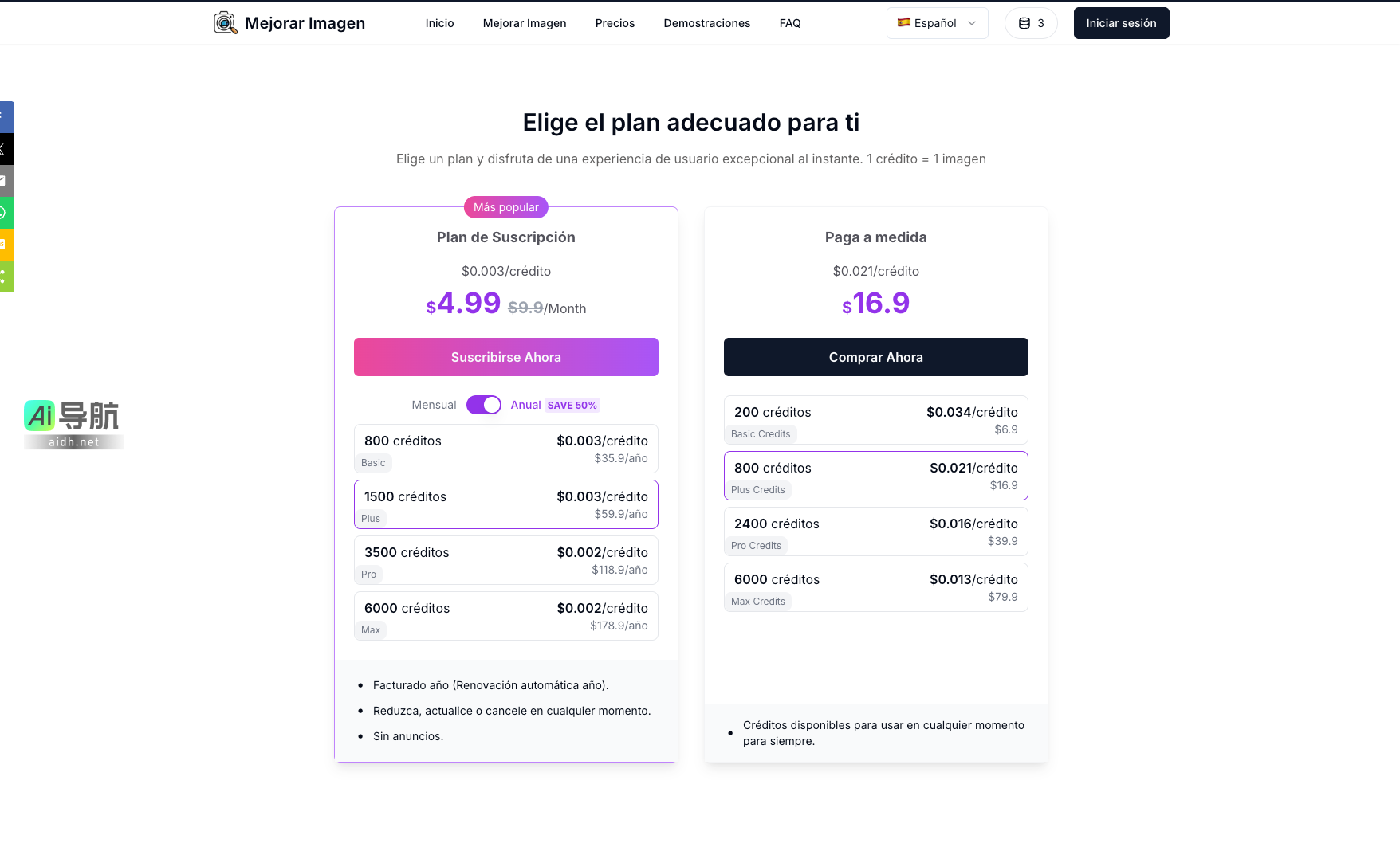Screen dimensions: 1400x851
Task: Go to Precios in navigation menu
Action: click(615, 23)
